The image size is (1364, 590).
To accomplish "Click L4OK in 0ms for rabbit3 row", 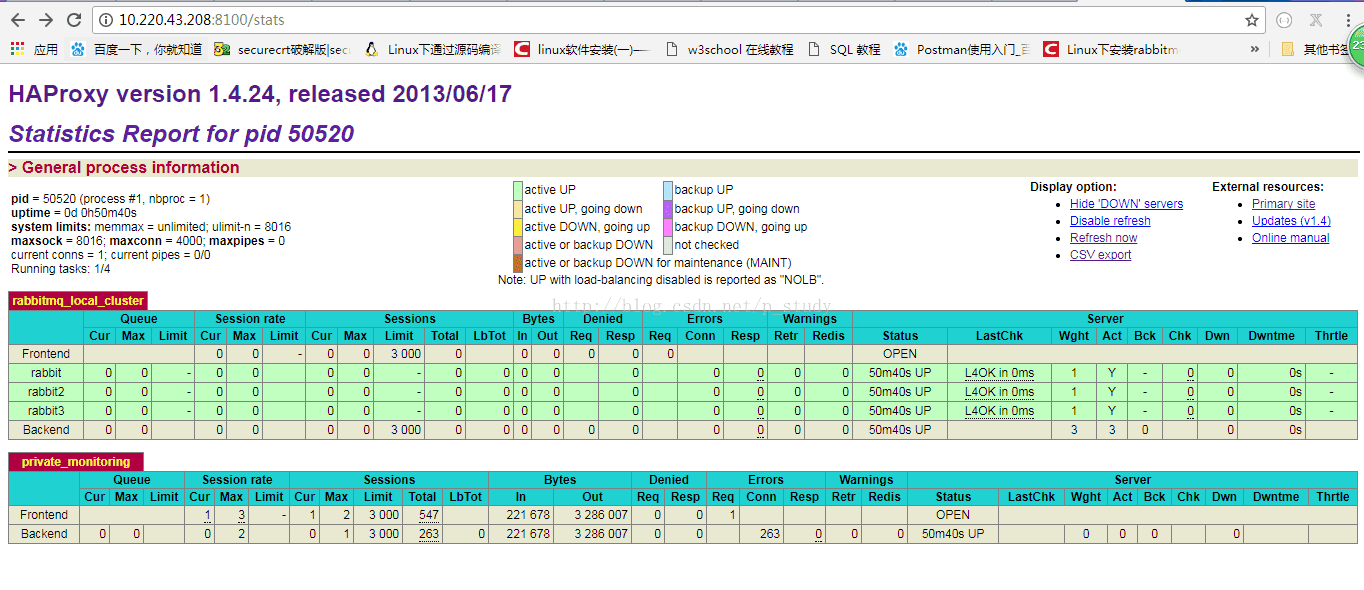I will (999, 411).
